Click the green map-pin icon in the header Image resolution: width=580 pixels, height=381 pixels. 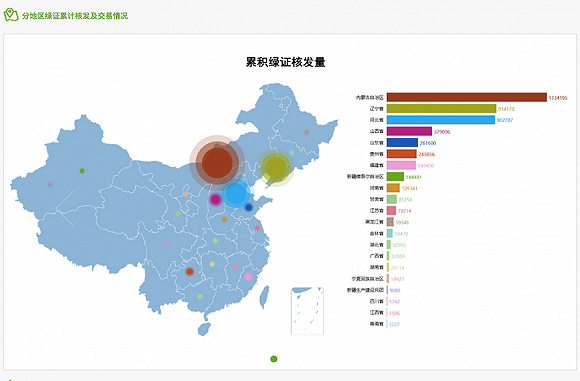11,15
